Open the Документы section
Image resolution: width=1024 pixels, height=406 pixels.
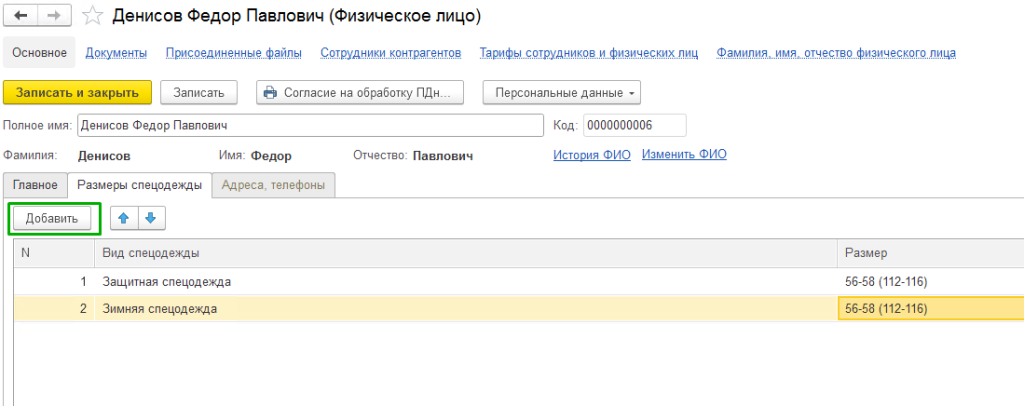pos(117,53)
